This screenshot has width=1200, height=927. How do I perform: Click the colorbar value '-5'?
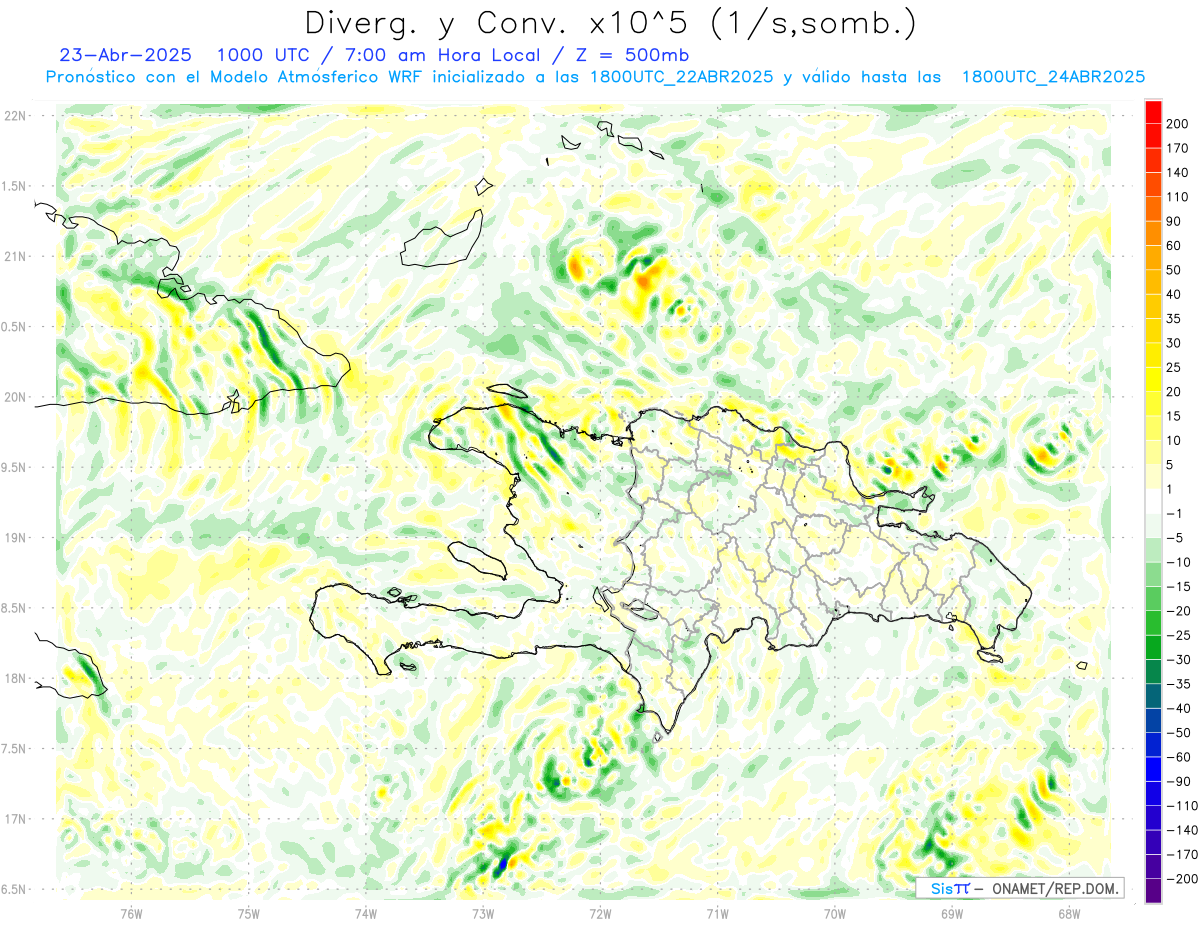click(x=1175, y=538)
